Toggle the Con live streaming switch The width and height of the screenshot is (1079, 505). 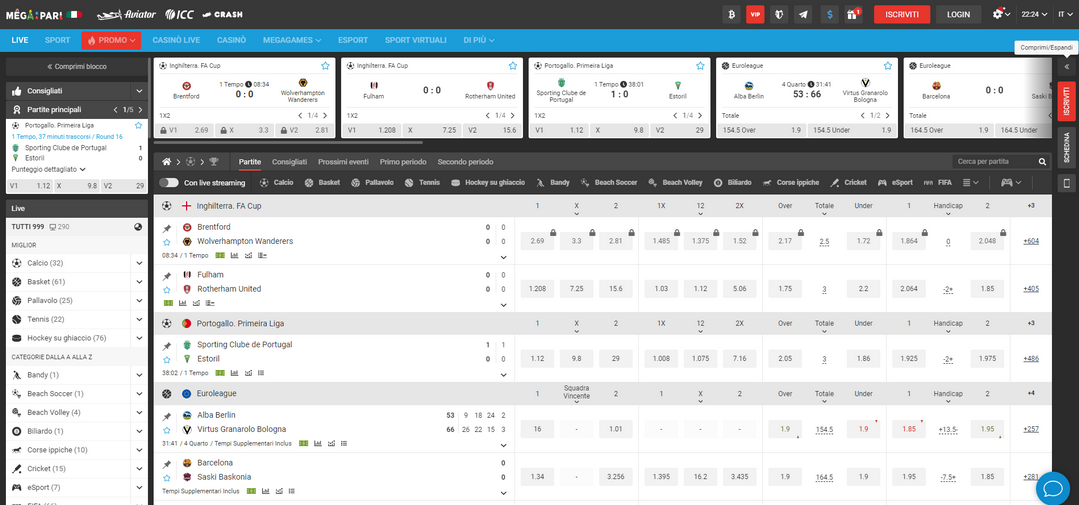tap(169, 182)
